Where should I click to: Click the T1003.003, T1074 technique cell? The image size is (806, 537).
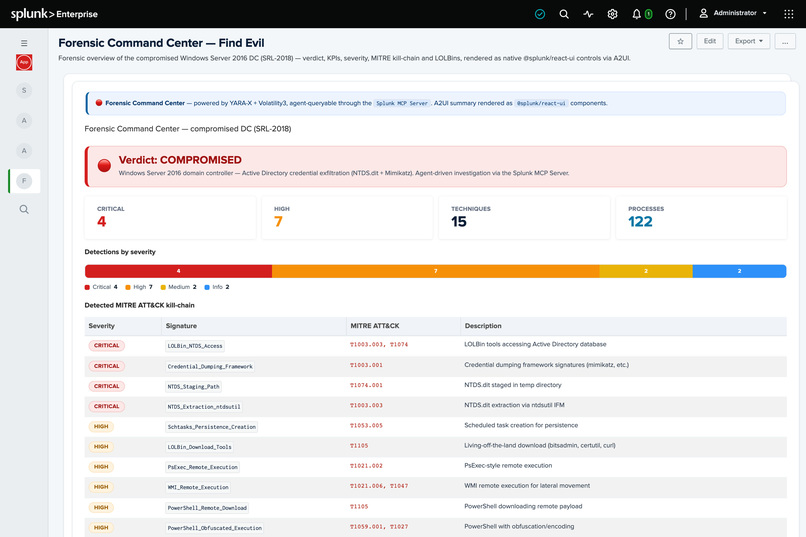(379, 344)
